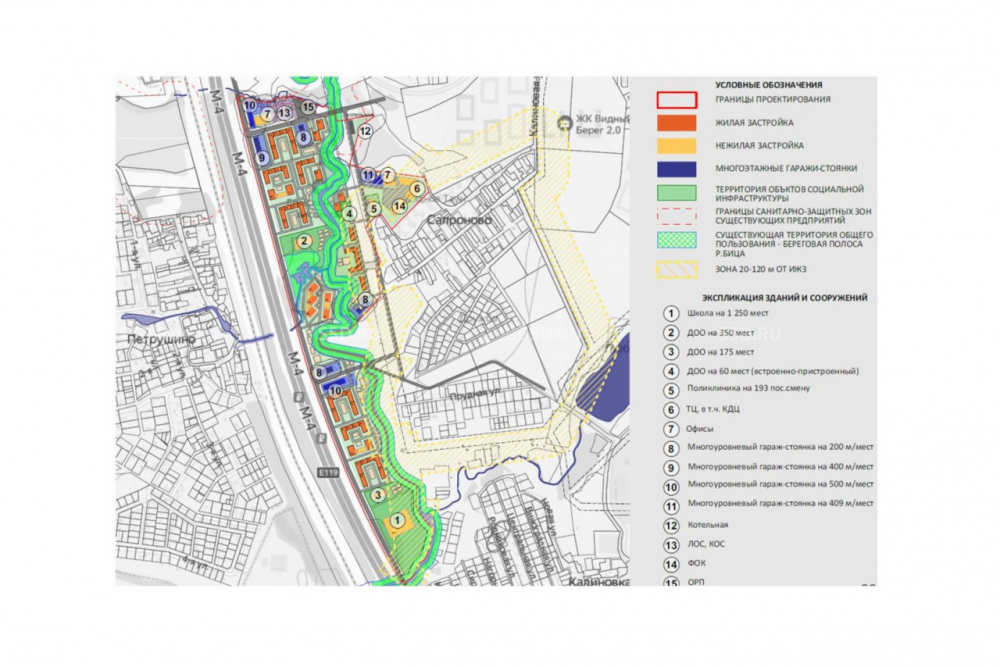Image resolution: width=1000 pixels, height=667 pixels.
Task: Click the E119 road shield
Action: tap(328, 473)
